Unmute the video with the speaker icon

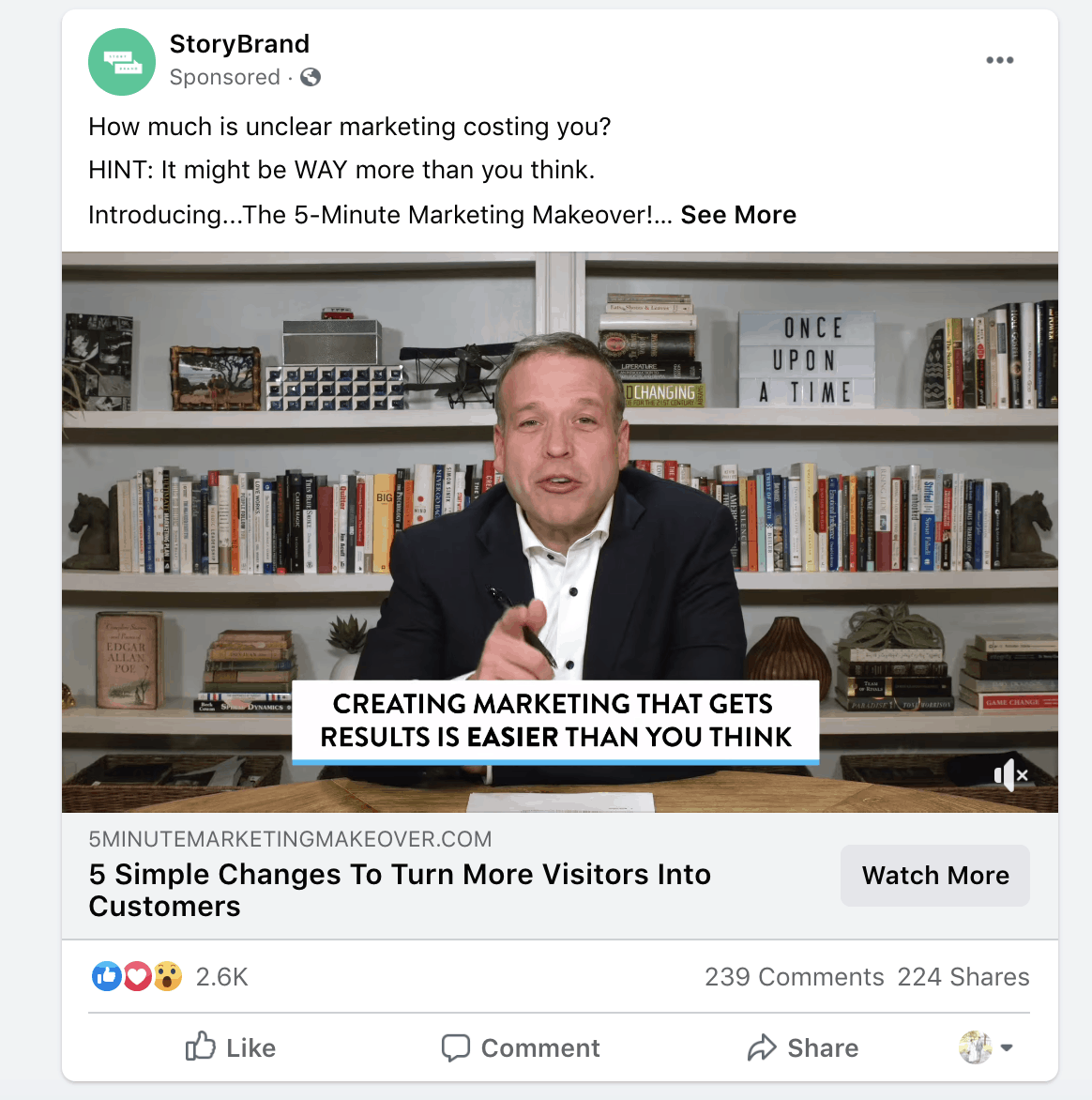coord(1010,774)
